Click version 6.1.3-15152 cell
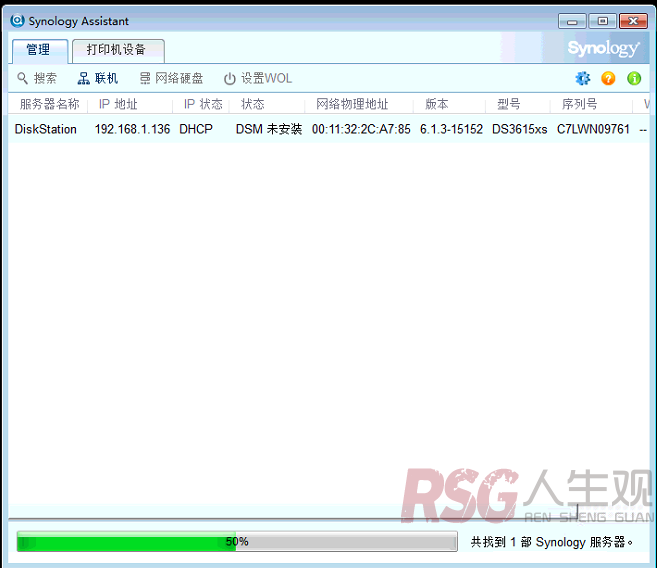The image size is (657, 568). 451,129
